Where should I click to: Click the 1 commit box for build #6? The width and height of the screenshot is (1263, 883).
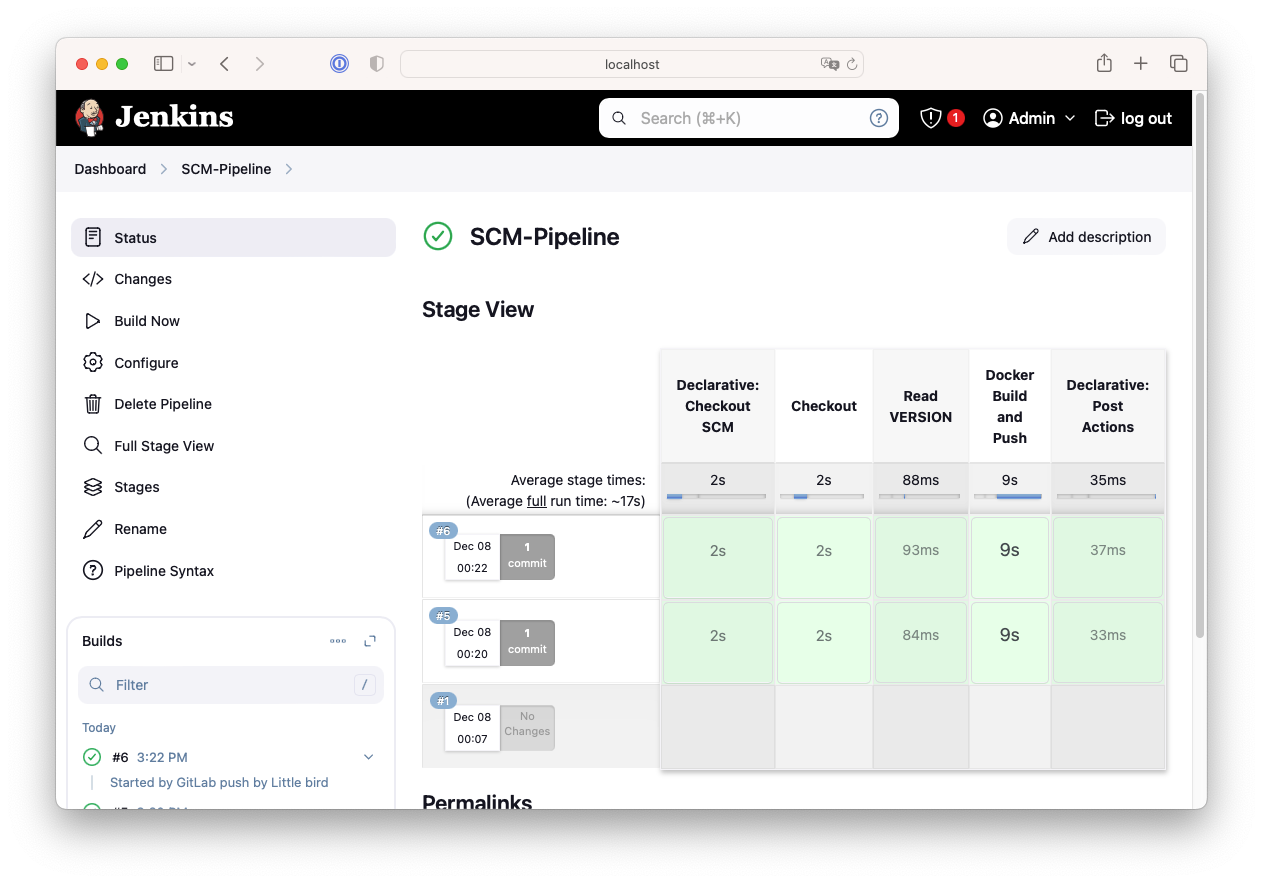527,557
